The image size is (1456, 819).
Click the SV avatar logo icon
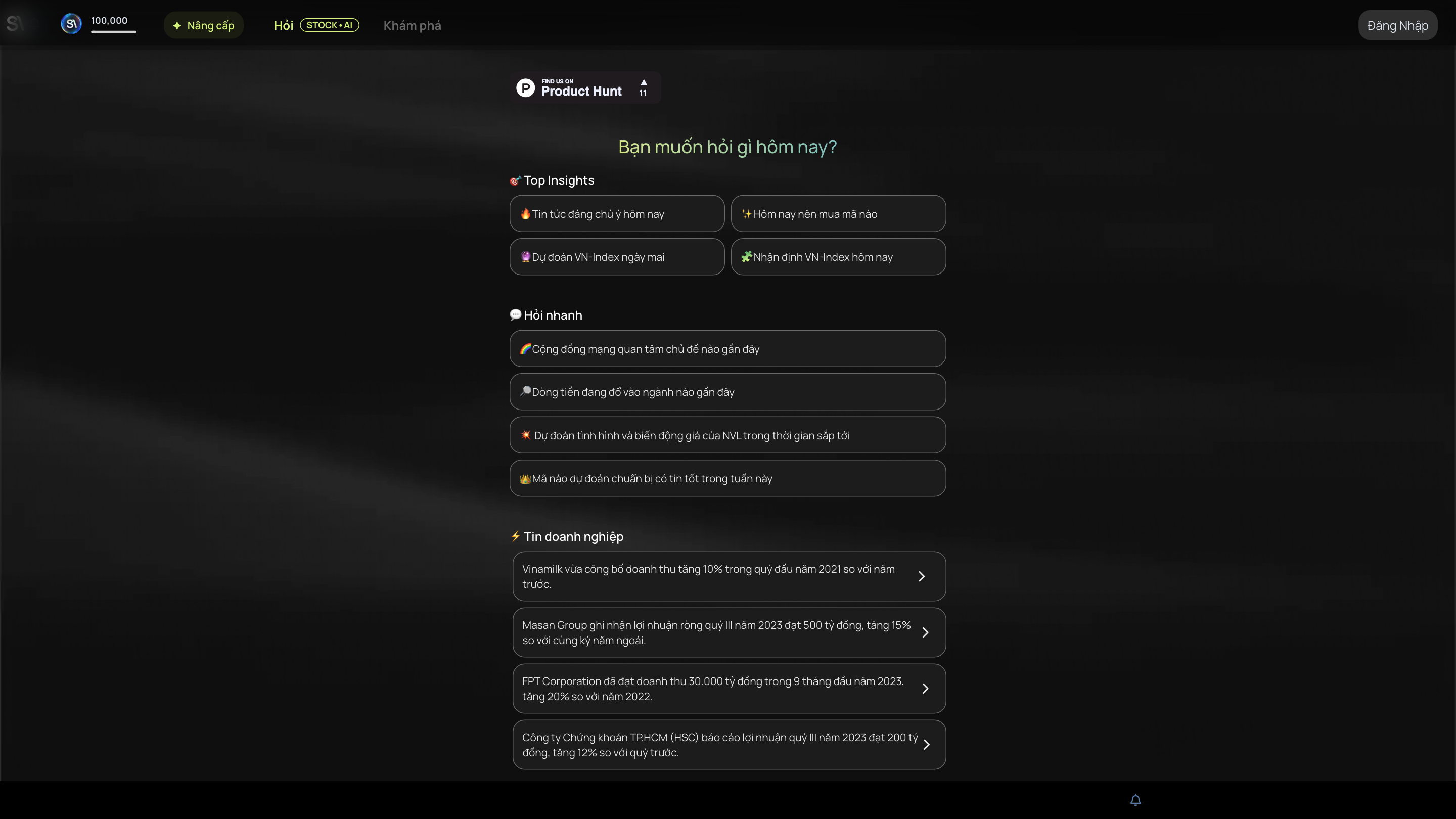[71, 24]
